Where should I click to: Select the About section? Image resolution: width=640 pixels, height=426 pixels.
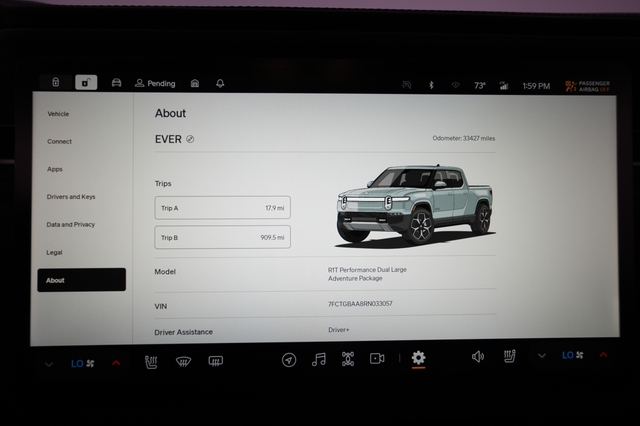[82, 280]
